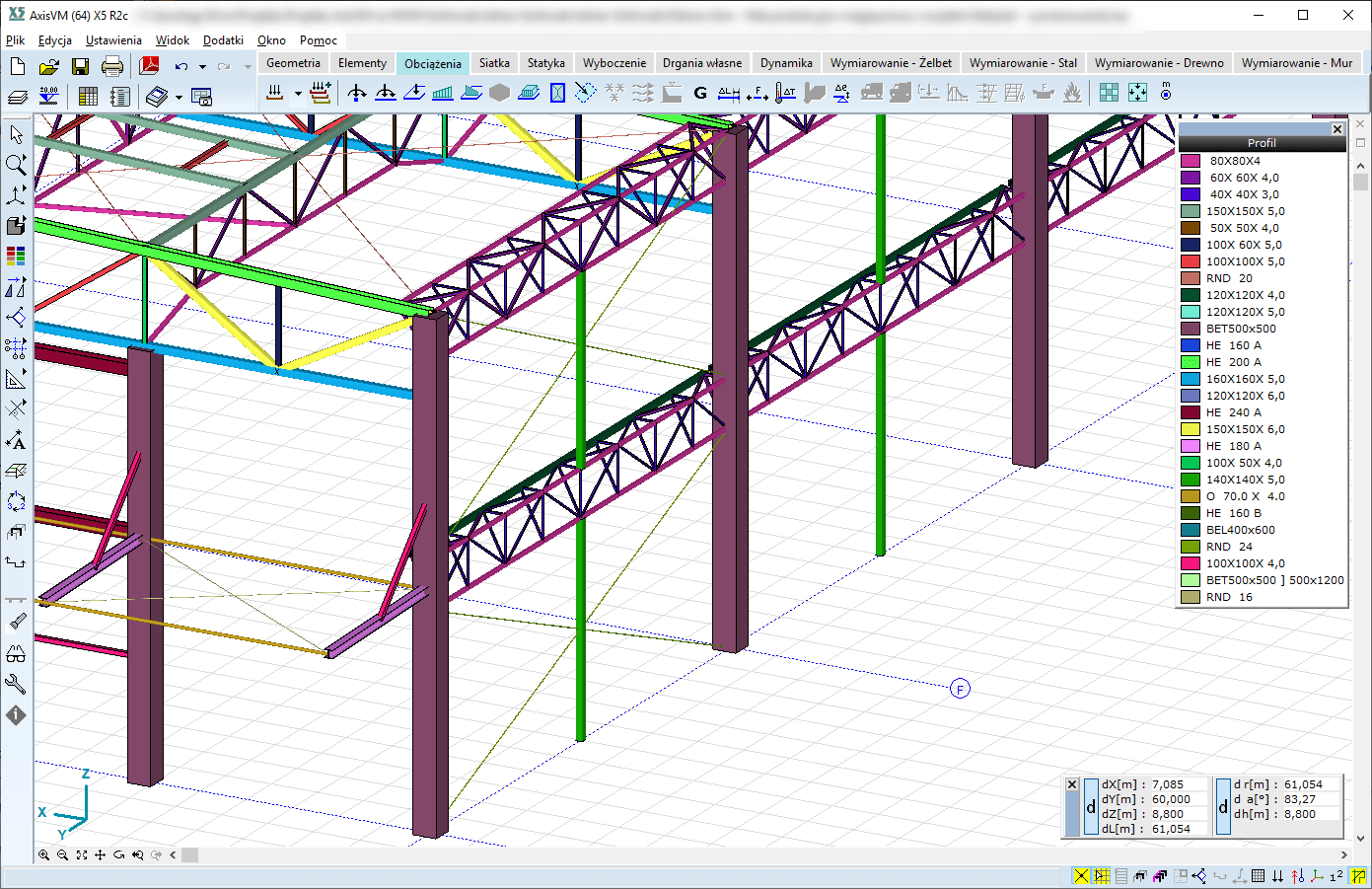Click the wrench service icon in left sidebar
Image resolution: width=1372 pixels, height=889 pixels.
pos(16,684)
